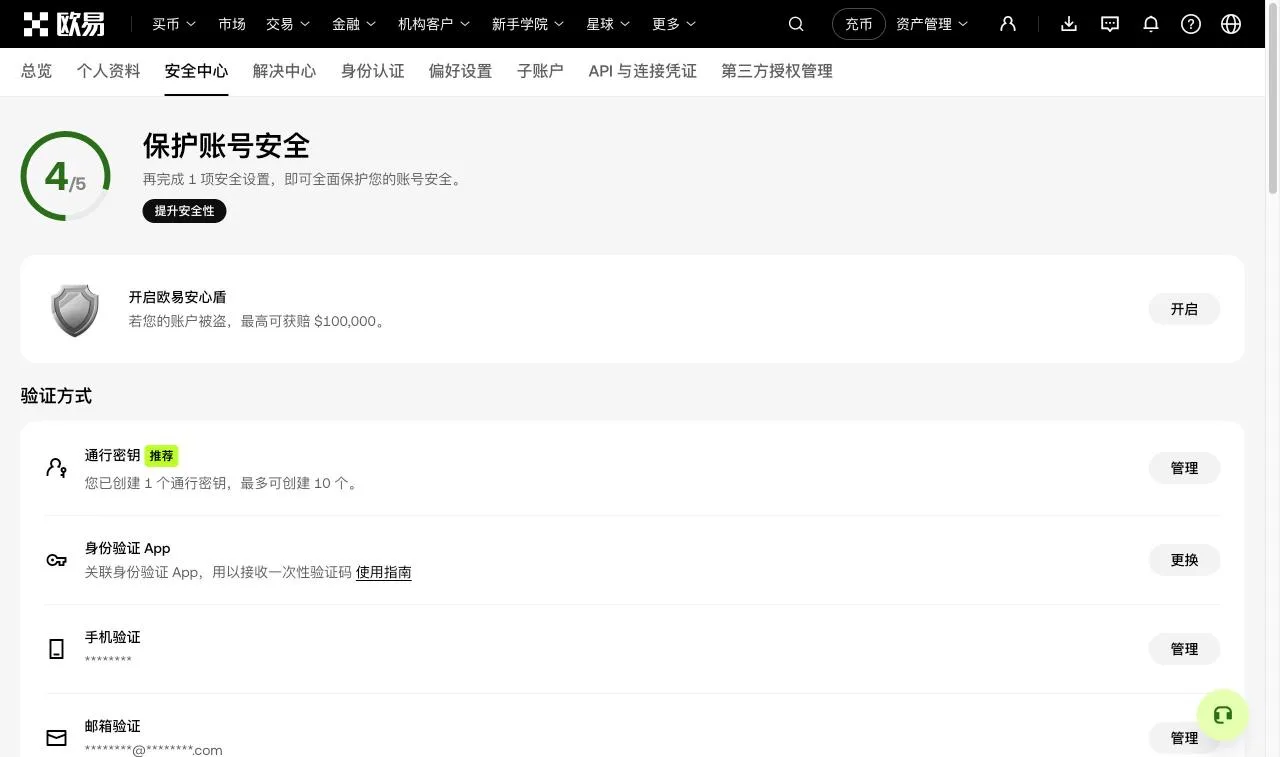Switch to the 子账户 tab
This screenshot has width=1280, height=757.
[541, 71]
